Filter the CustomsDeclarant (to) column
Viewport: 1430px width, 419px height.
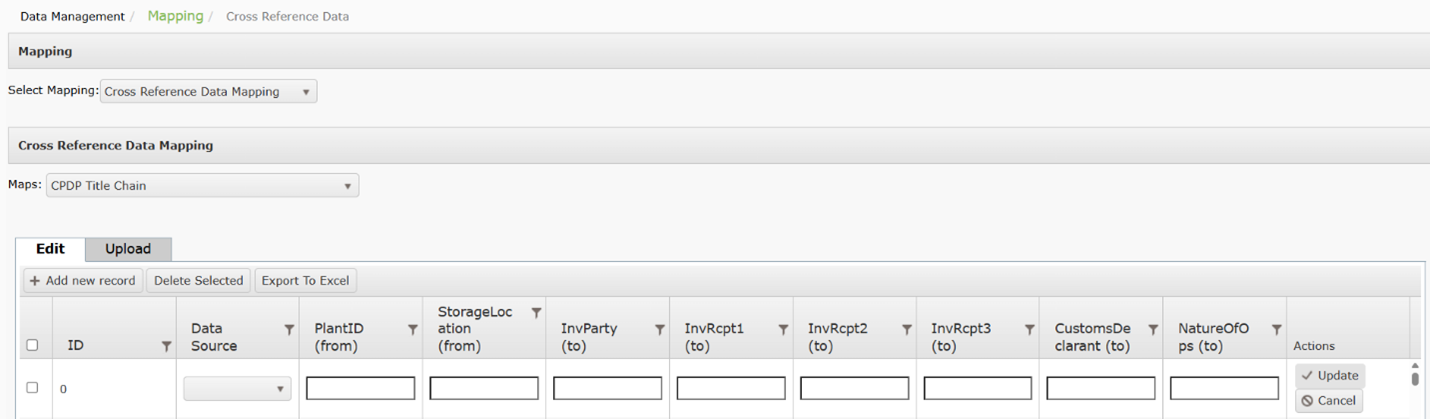[x=1153, y=329]
